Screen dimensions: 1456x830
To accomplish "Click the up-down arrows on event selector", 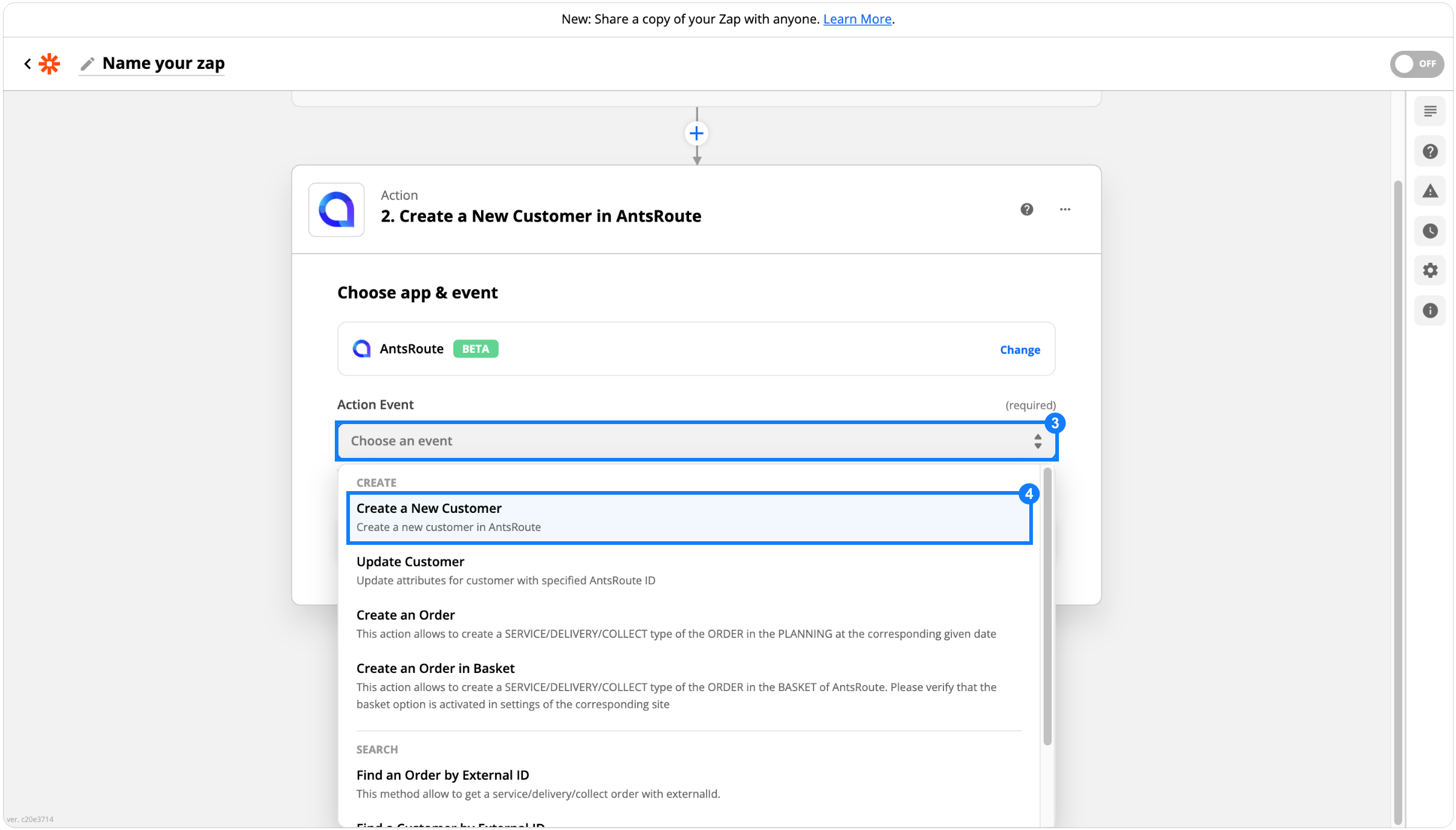I will pos(1037,441).
